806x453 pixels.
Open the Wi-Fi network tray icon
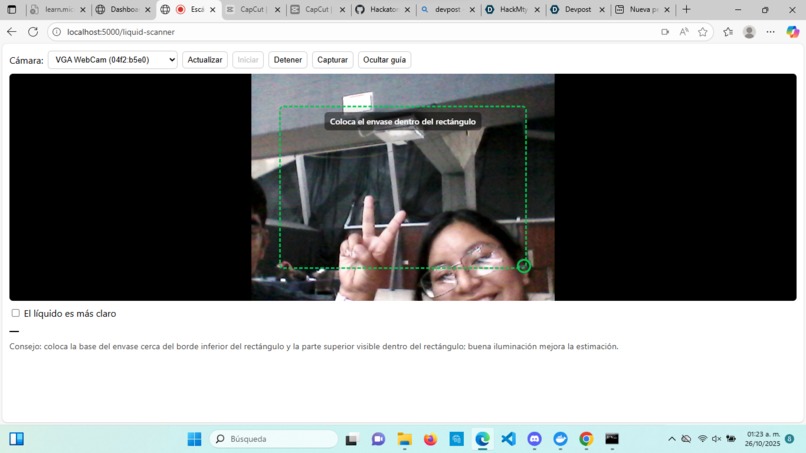(x=702, y=439)
